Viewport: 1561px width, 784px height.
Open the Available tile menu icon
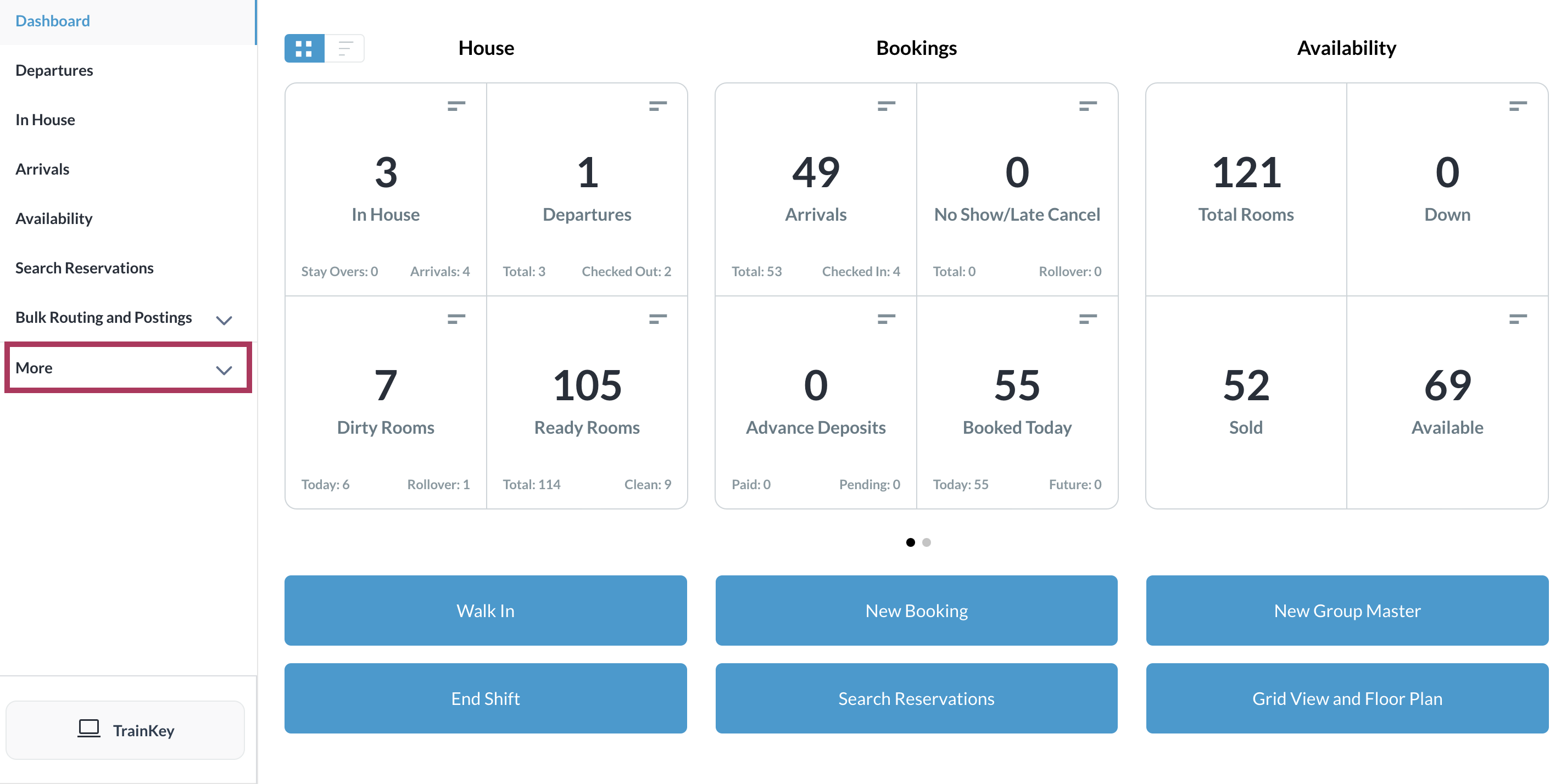(1518, 318)
